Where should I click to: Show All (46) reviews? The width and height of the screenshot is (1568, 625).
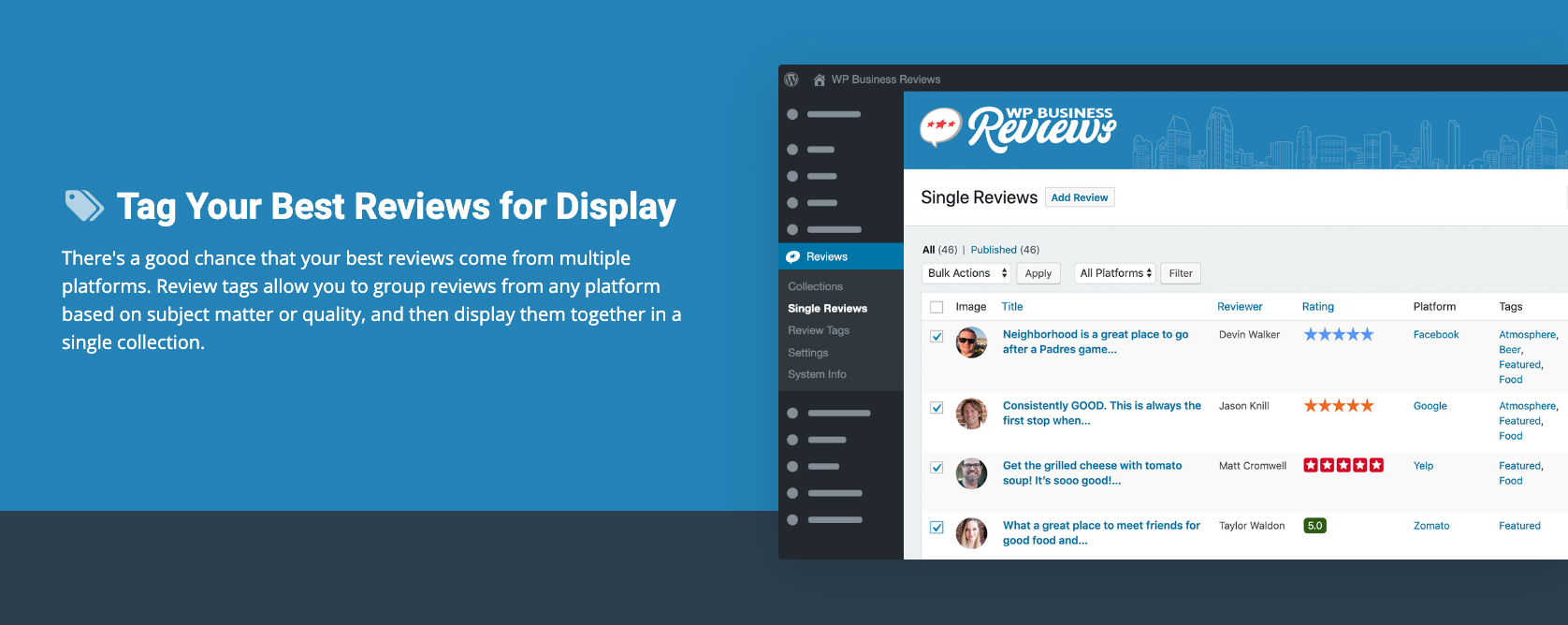pyautogui.click(x=940, y=250)
